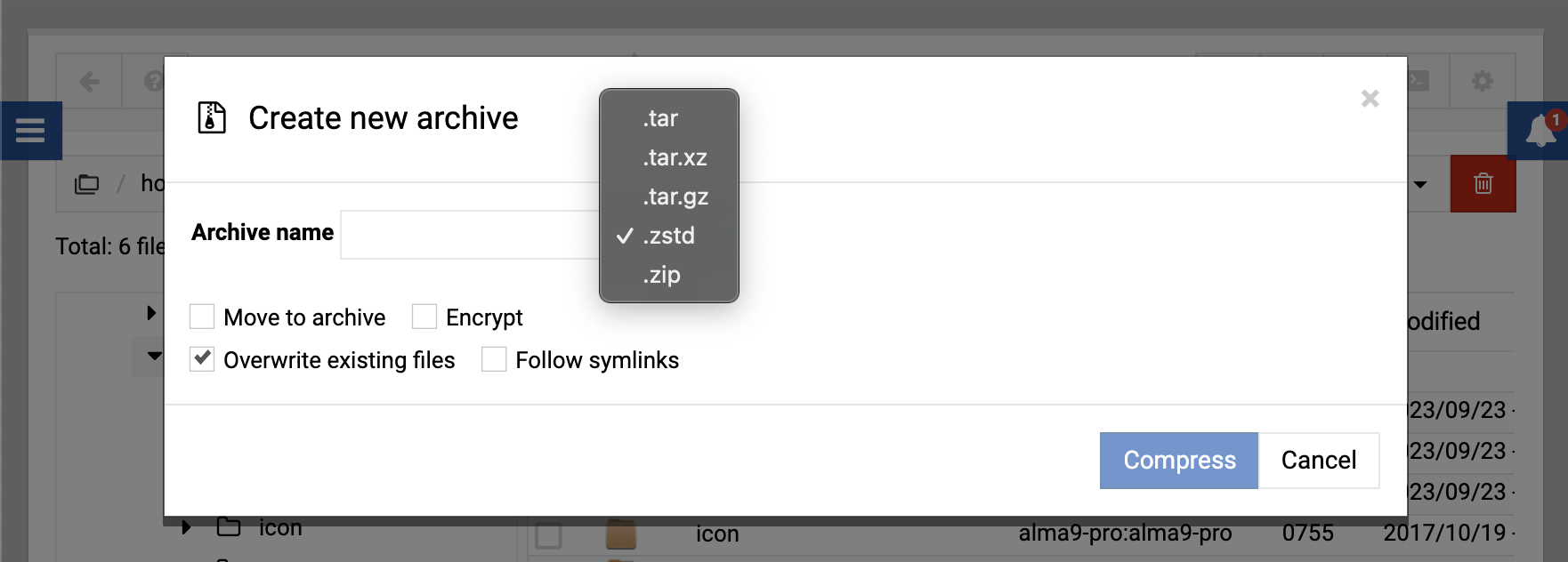Viewport: 1568px width, 562px height.
Task: Click the red trash delete icon
Action: pyautogui.click(x=1483, y=184)
